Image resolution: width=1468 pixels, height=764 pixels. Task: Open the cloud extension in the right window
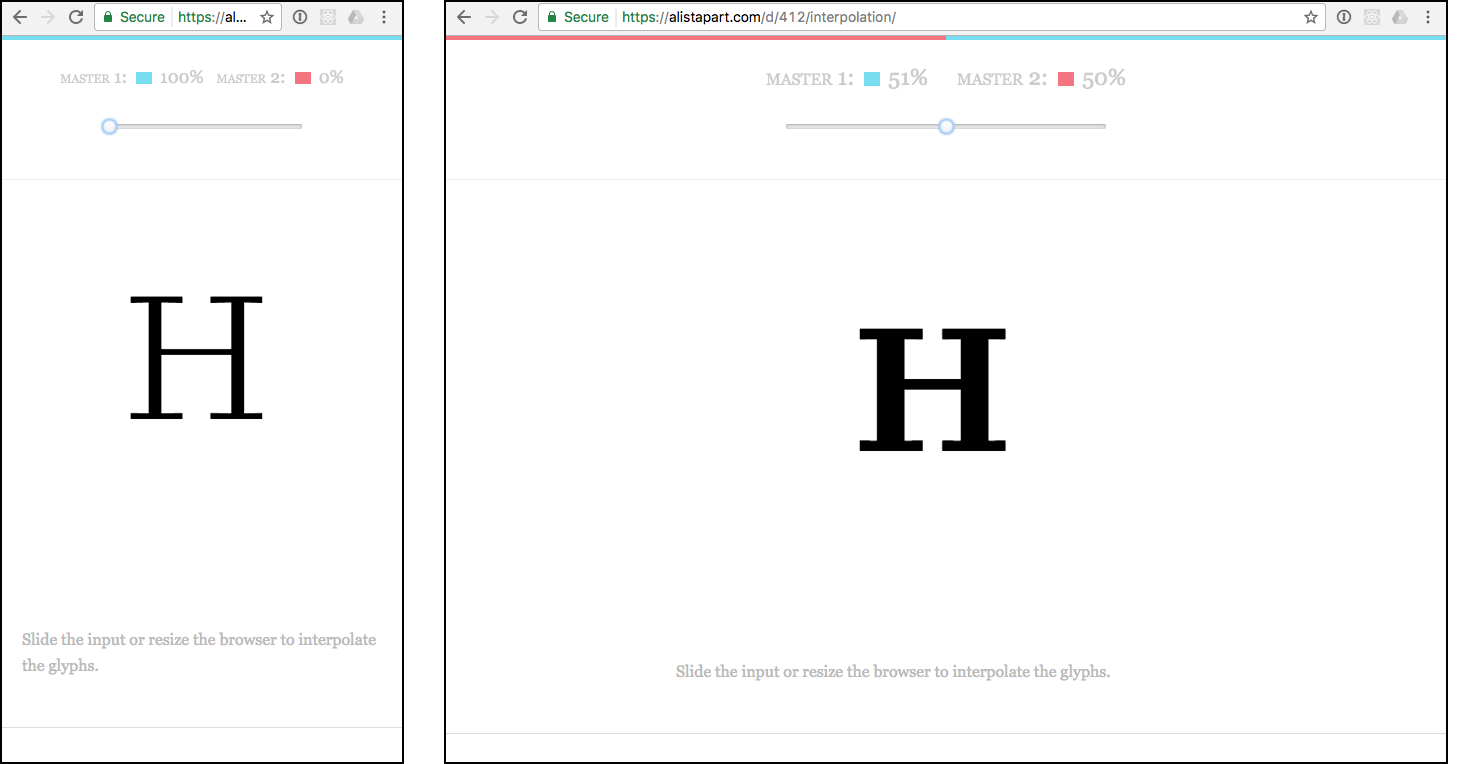tap(1400, 18)
